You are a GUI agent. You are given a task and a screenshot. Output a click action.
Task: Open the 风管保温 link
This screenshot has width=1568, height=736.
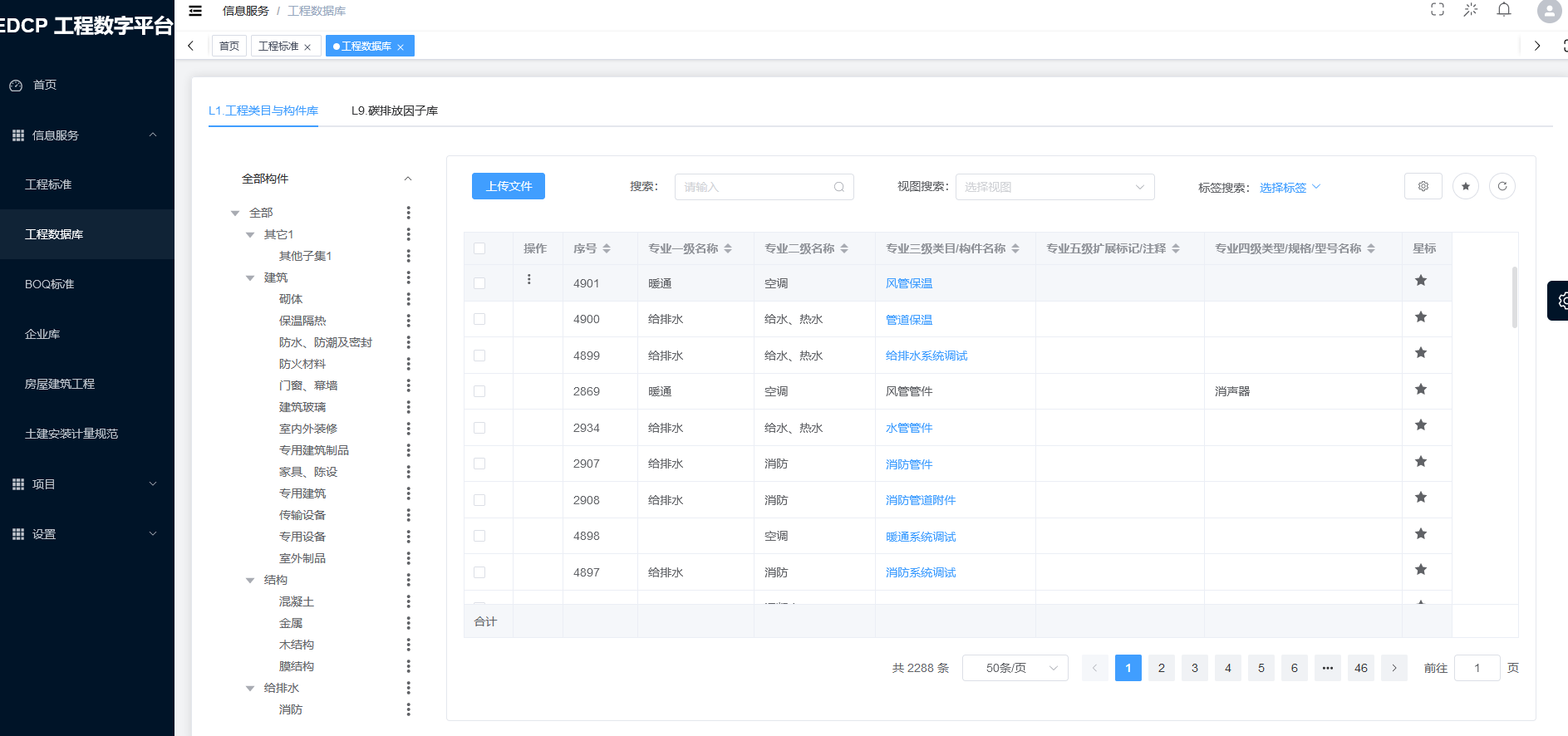[909, 283]
